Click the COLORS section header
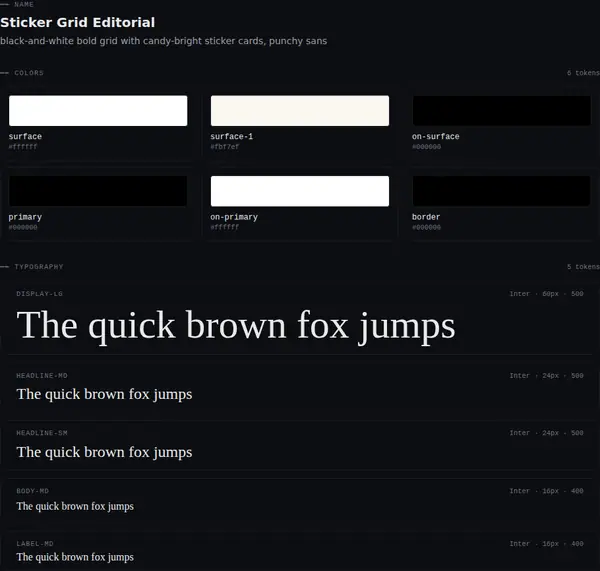Screen dimensions: 600x571 coord(29,73)
